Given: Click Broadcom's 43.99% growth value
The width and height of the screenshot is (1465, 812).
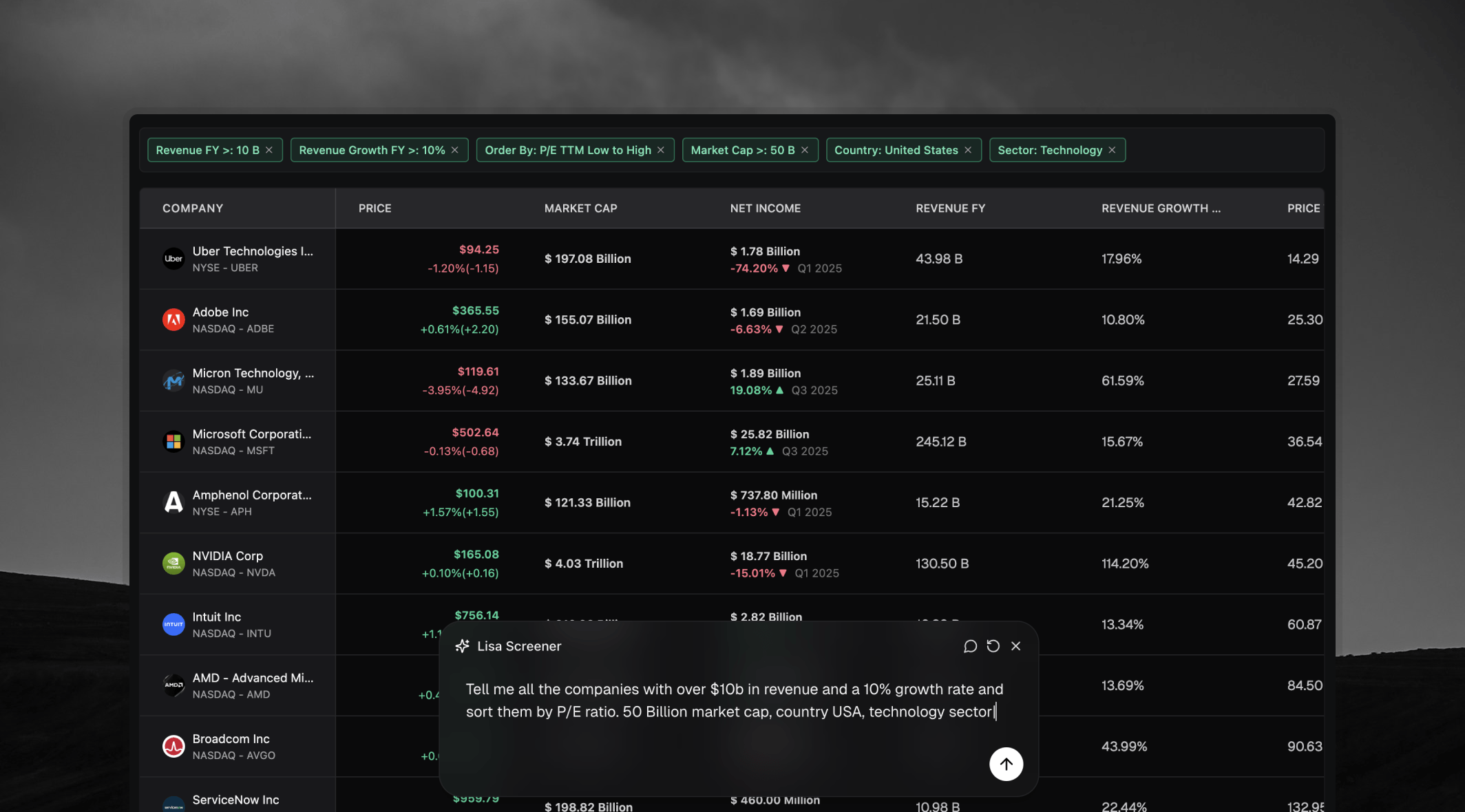Looking at the screenshot, I should (x=1124, y=747).
